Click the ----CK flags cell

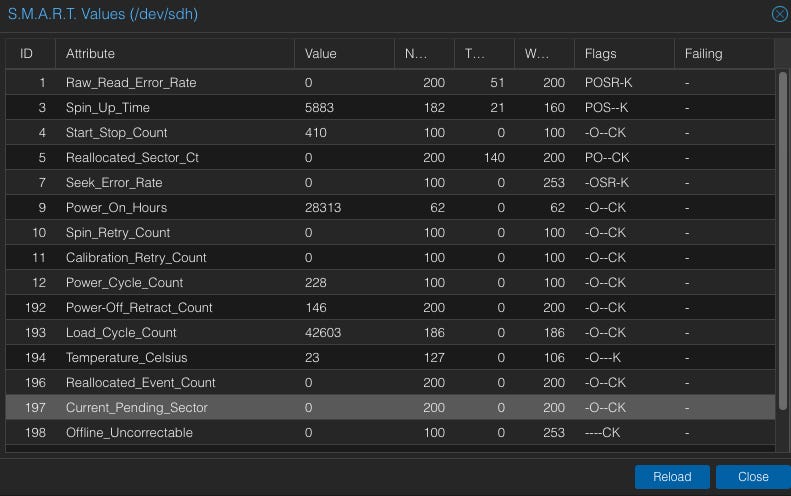point(602,432)
